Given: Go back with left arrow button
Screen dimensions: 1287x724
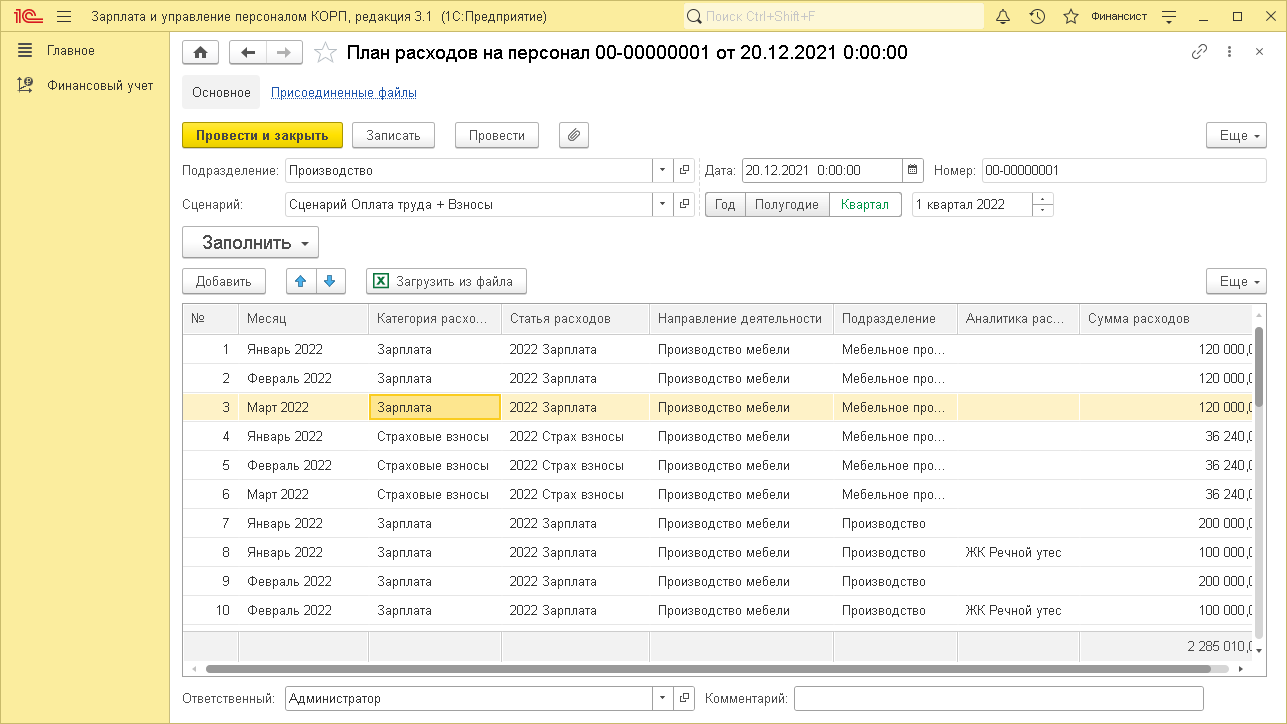Looking at the screenshot, I should coord(247,53).
